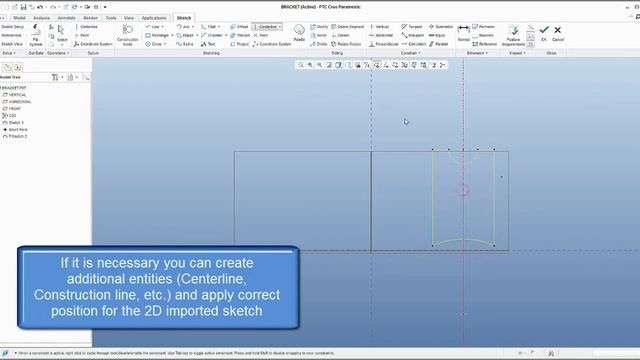Select the Spline tool
The image size is (640, 360).
[184, 44]
